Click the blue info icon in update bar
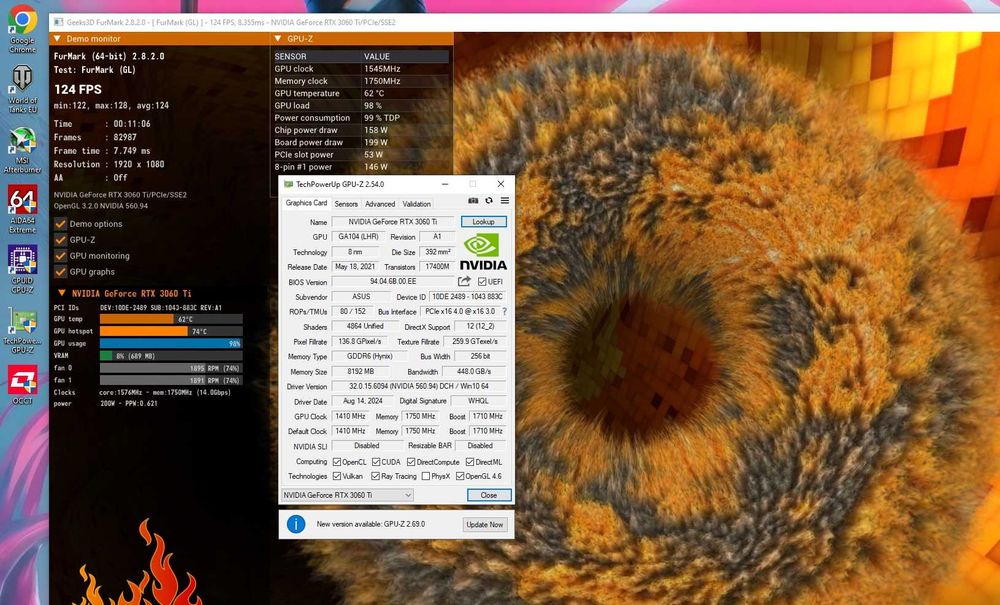Viewport: 1000px width, 605px height. tap(296, 524)
